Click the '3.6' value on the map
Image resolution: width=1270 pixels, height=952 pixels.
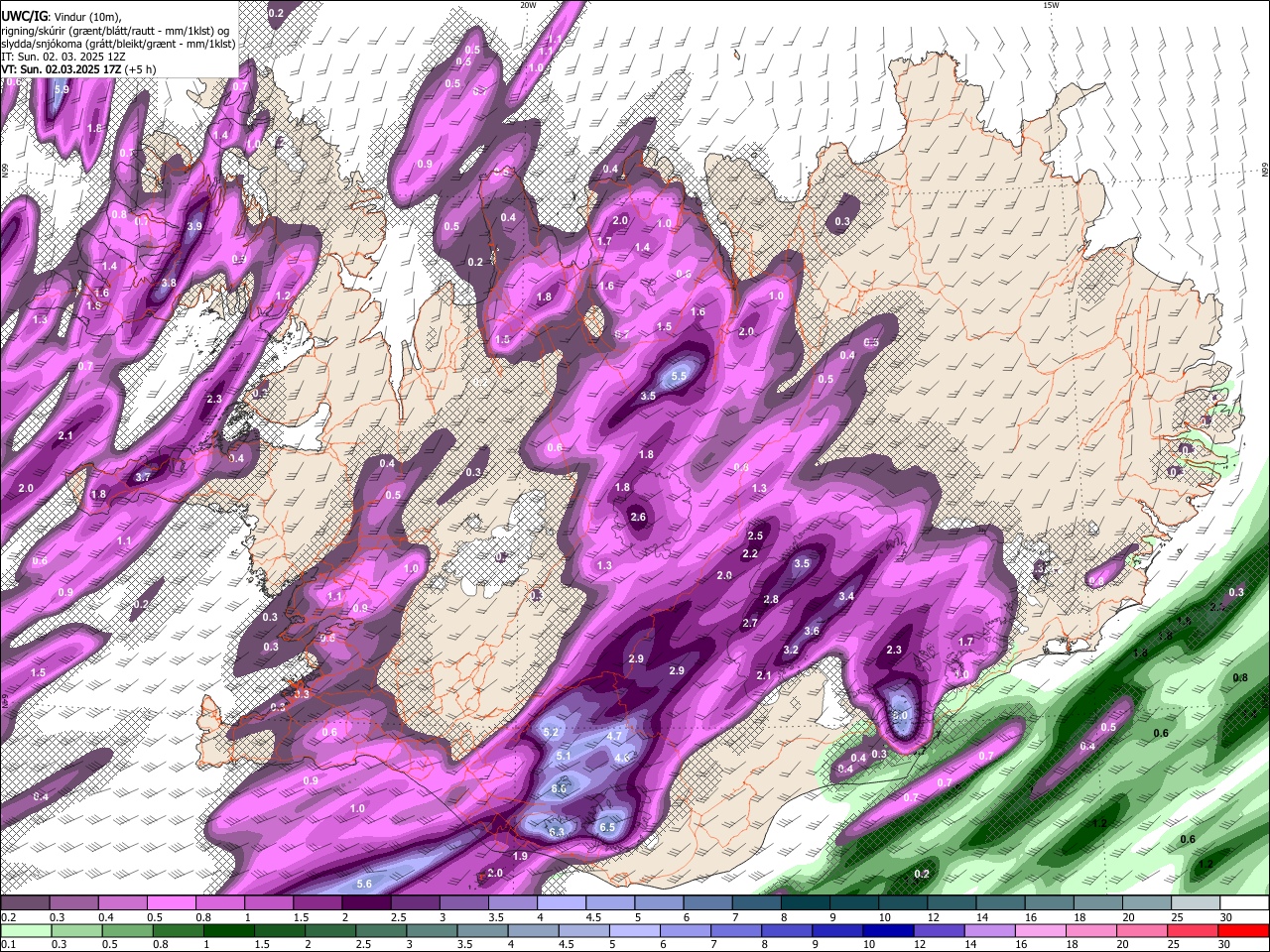pos(812,631)
